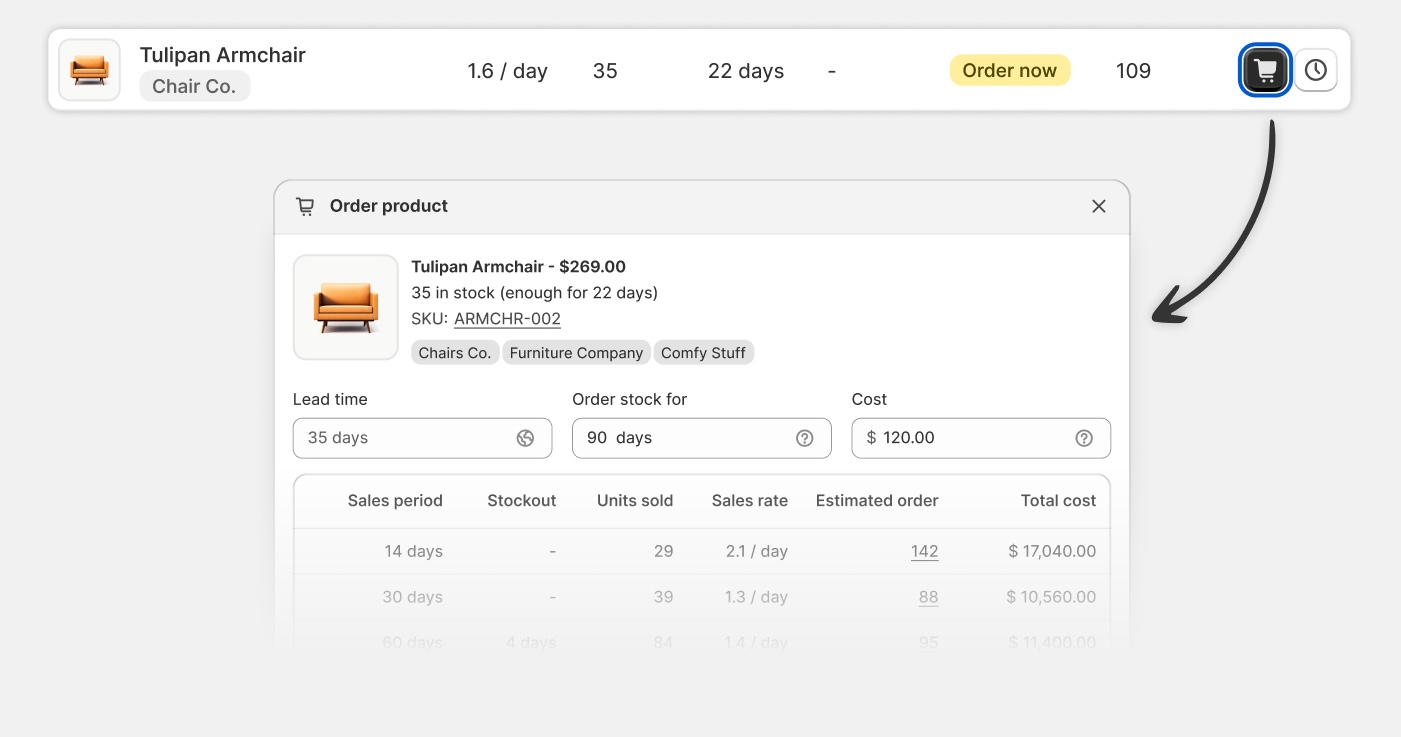Open the ARMCHR-002 SKU link
The width and height of the screenshot is (1401, 737).
(507, 319)
